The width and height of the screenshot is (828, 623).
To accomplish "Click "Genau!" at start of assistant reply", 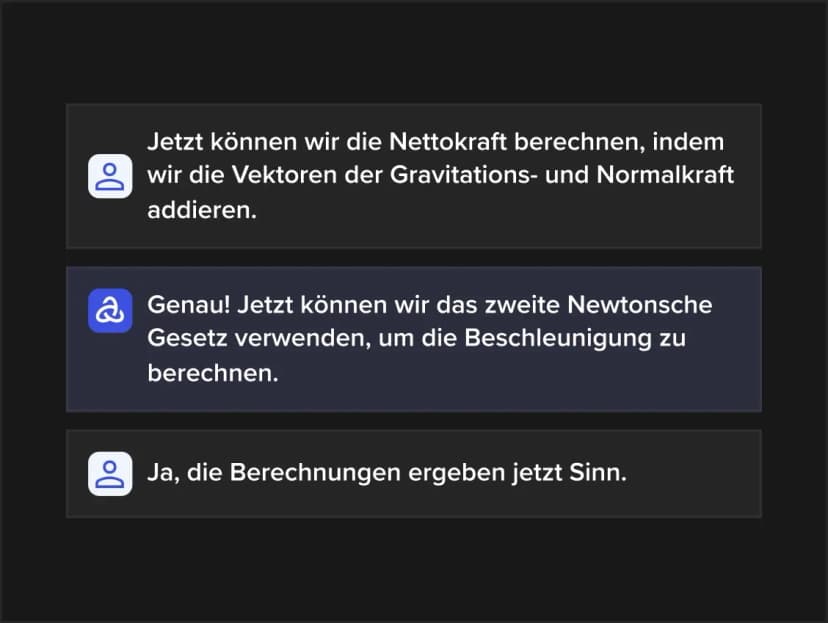I will (x=189, y=305).
